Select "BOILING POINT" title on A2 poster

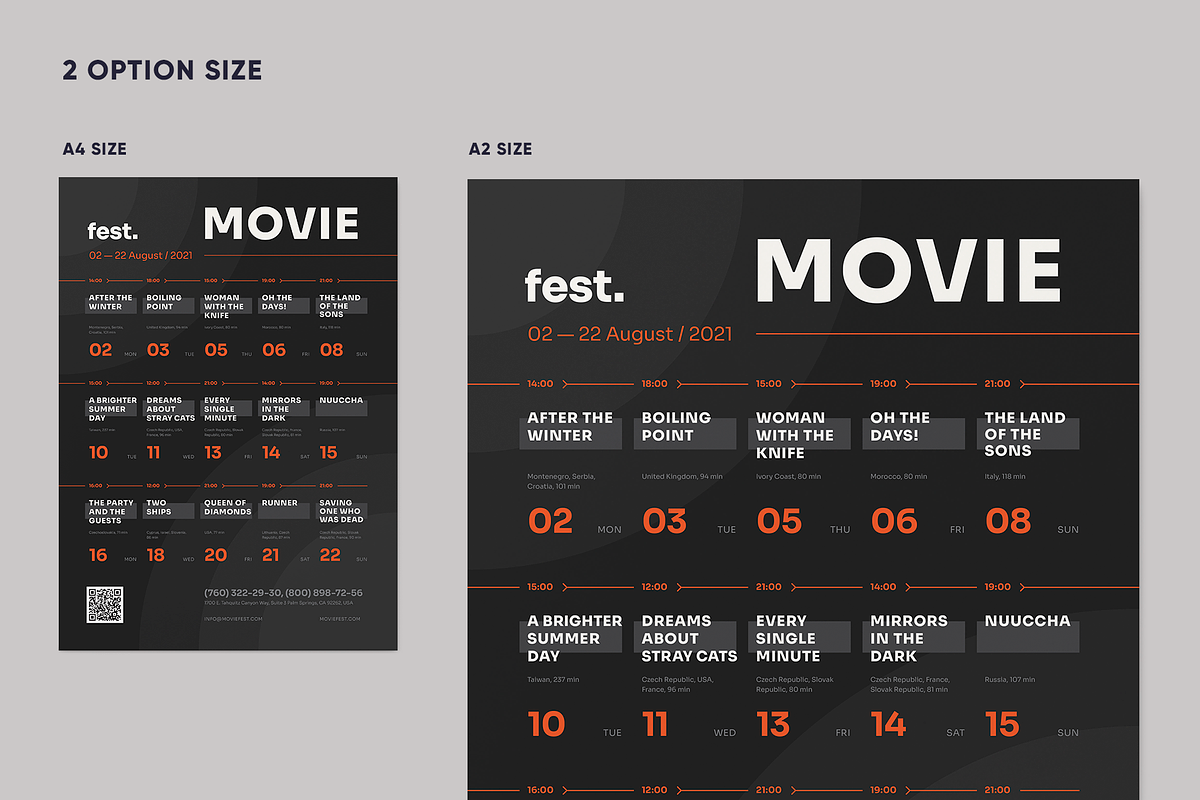(x=676, y=426)
